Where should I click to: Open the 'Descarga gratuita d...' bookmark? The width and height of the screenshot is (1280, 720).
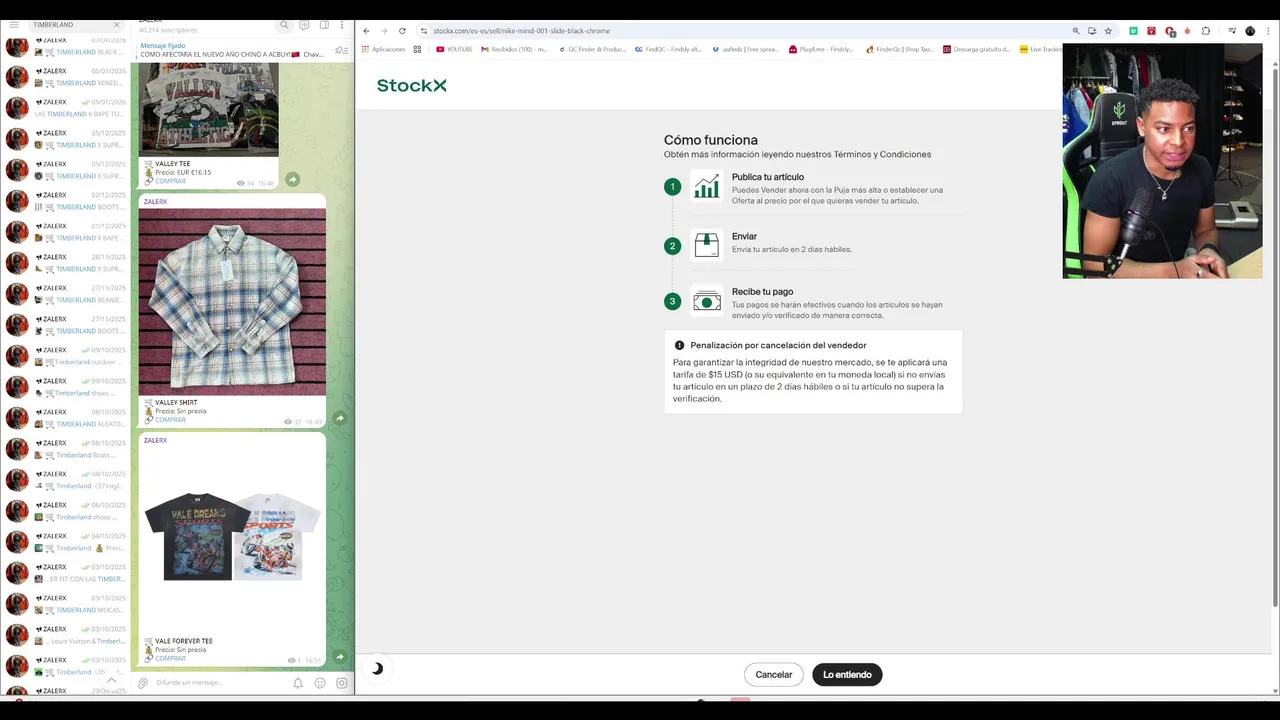tap(976, 49)
